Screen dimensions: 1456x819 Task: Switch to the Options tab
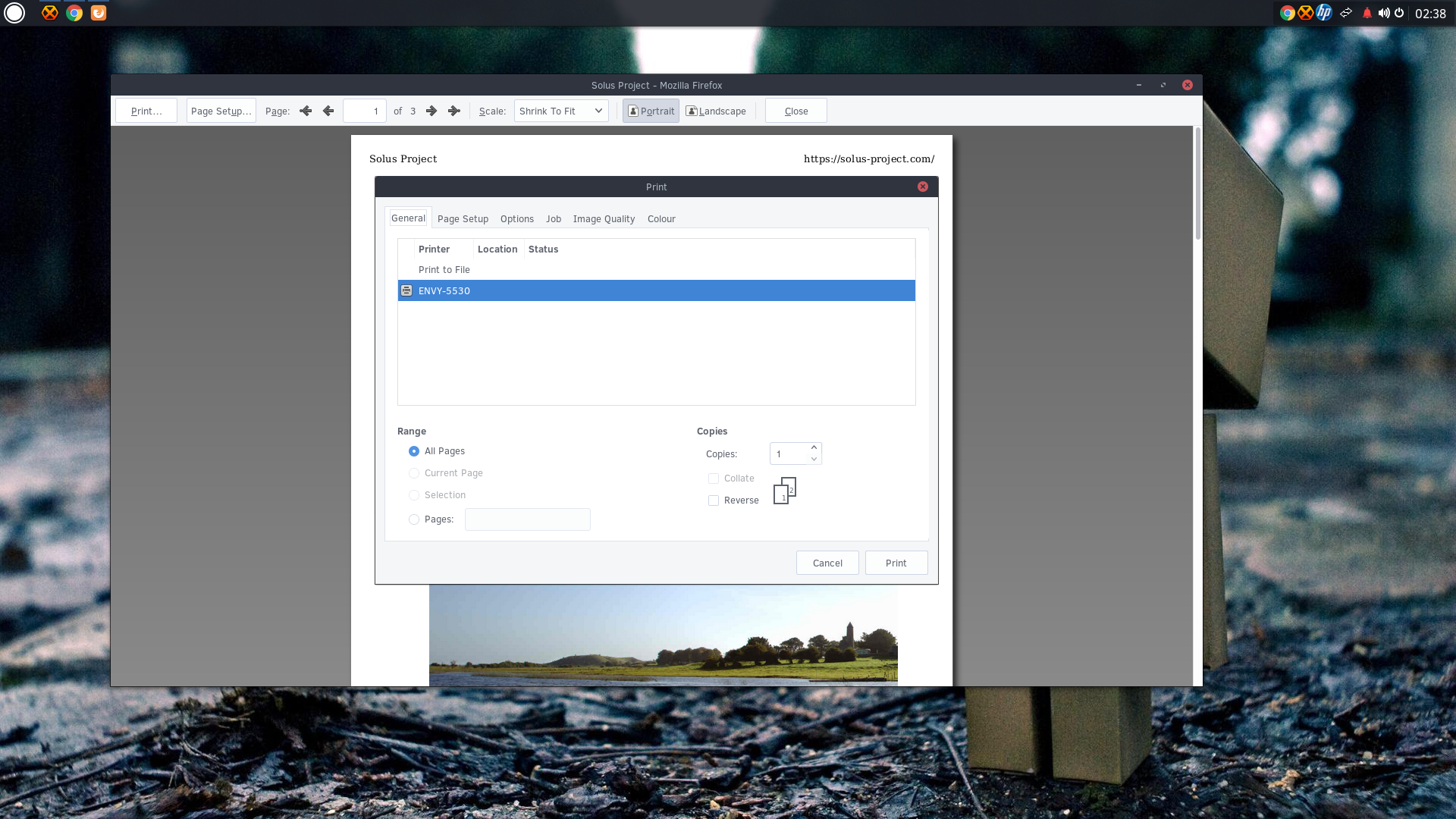[517, 218]
